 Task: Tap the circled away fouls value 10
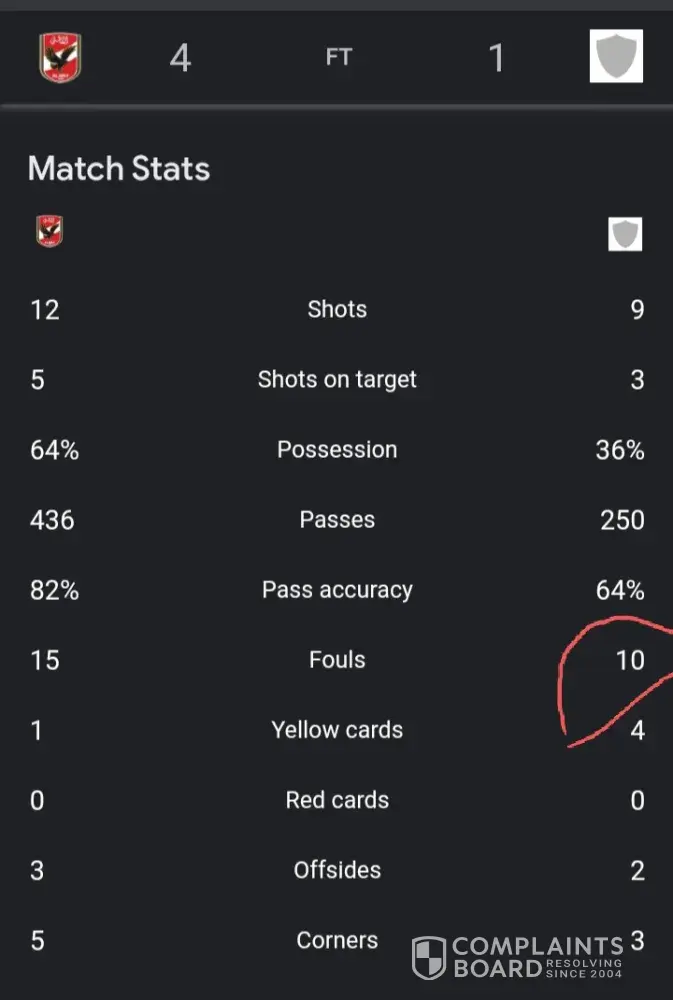point(630,660)
